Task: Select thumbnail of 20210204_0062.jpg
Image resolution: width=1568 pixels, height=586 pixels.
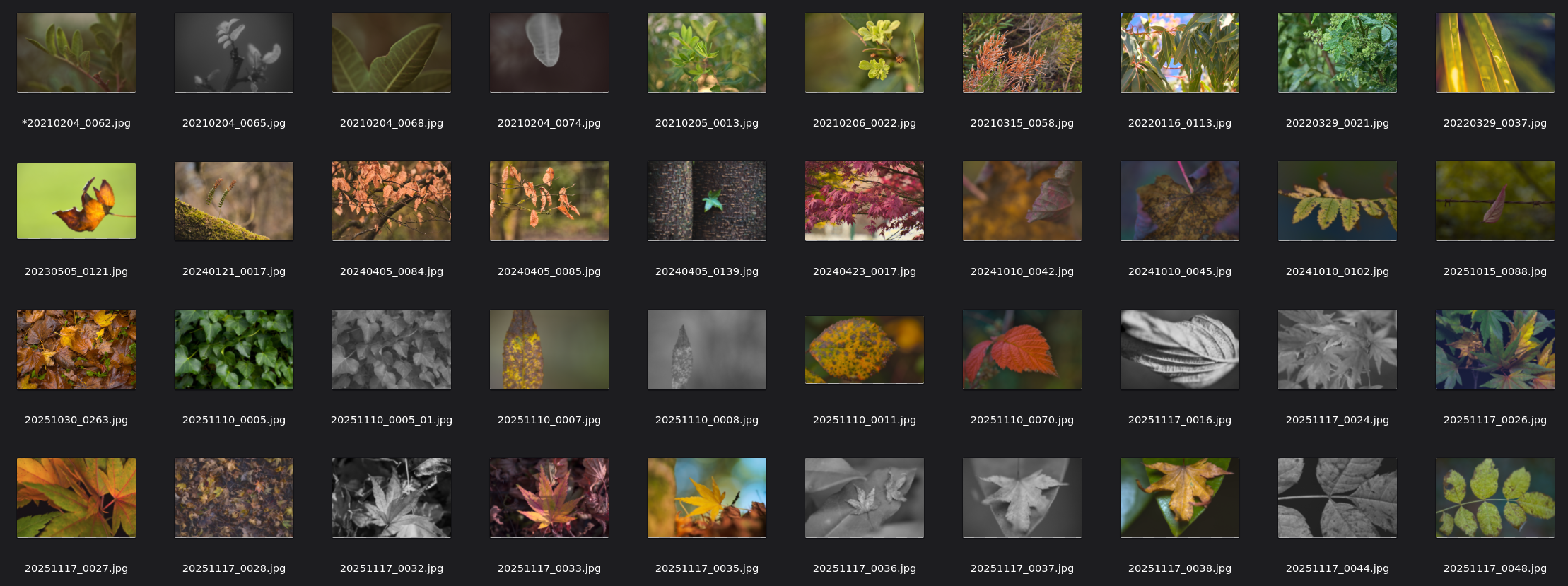Action: (76, 52)
